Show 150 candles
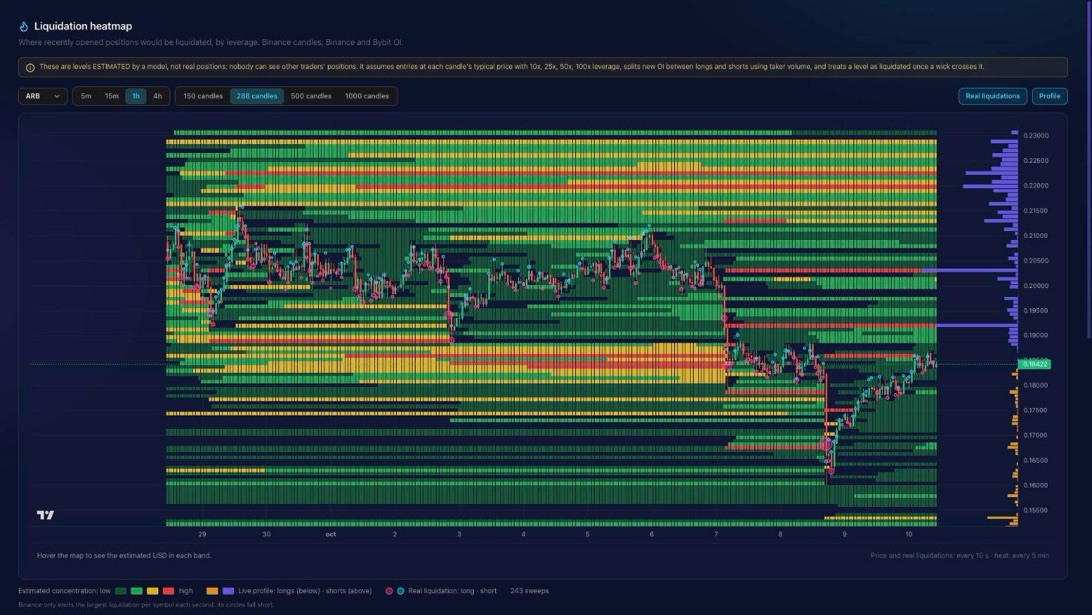Image resolution: width=1092 pixels, height=615 pixels. [x=203, y=96]
